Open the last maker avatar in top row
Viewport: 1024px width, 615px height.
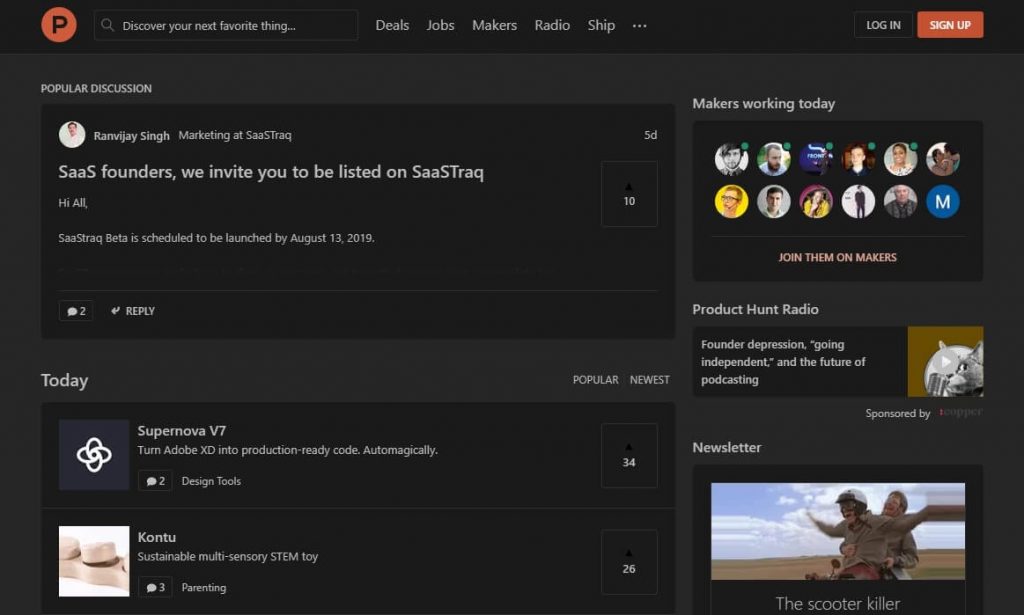point(943,159)
